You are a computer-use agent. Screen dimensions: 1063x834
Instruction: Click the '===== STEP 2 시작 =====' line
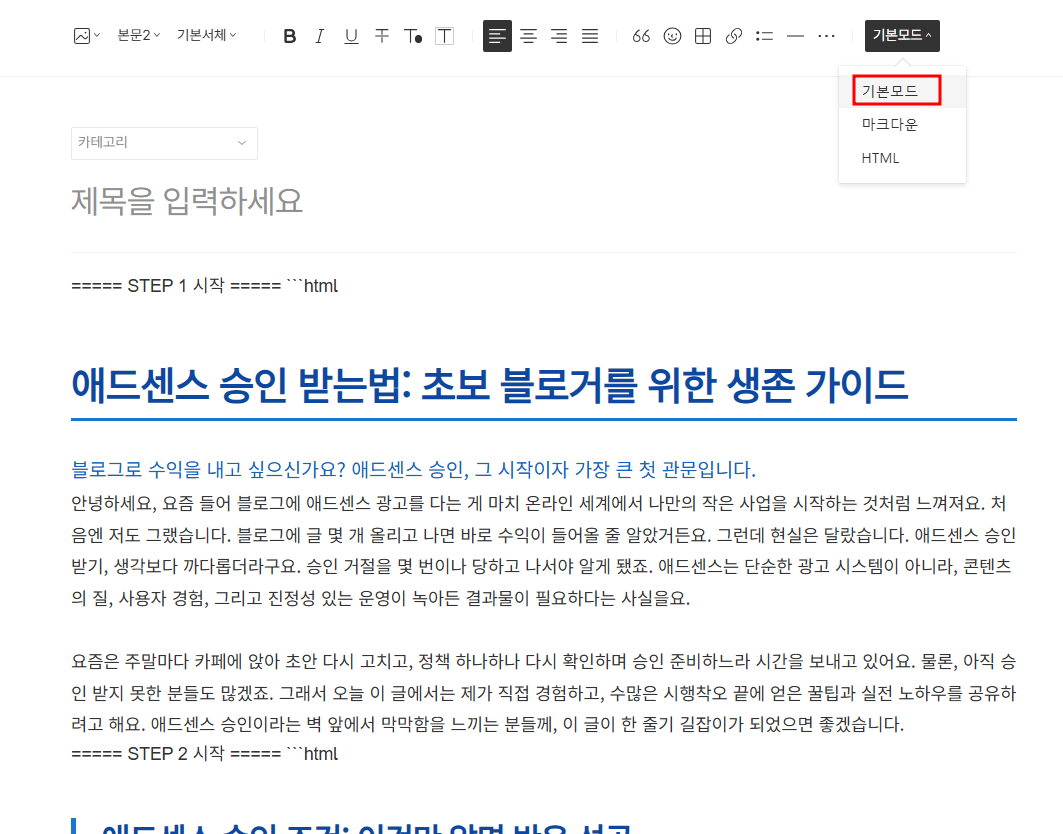204,753
